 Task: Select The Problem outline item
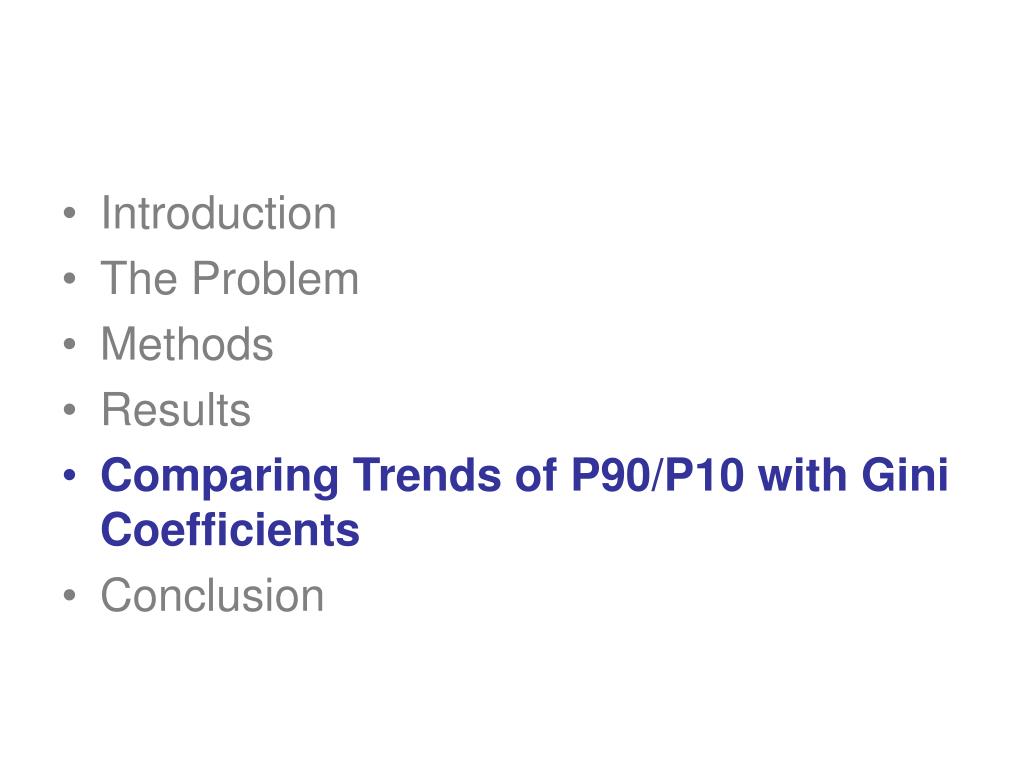coord(230,279)
